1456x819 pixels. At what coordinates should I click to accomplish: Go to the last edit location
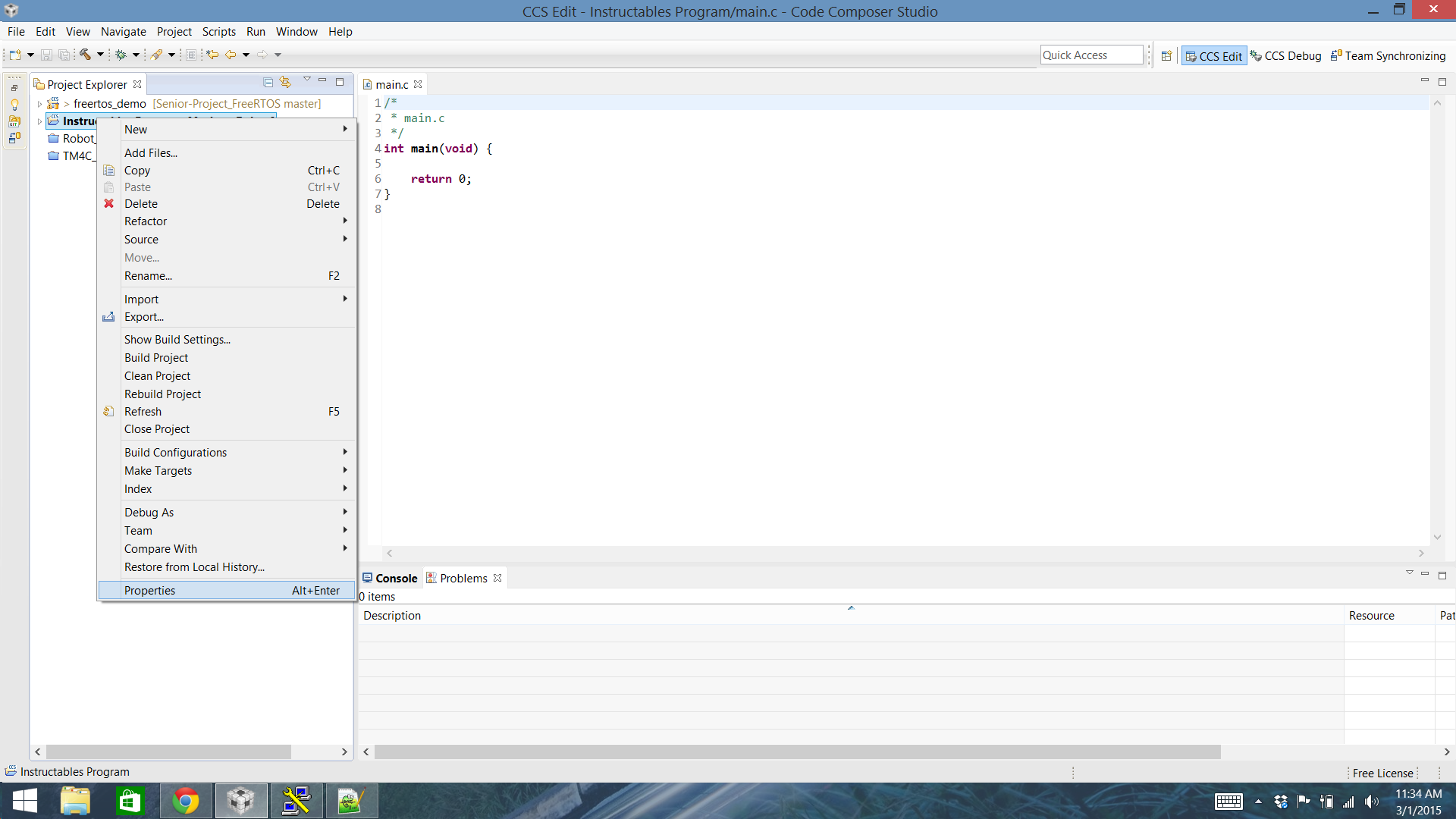[212, 55]
